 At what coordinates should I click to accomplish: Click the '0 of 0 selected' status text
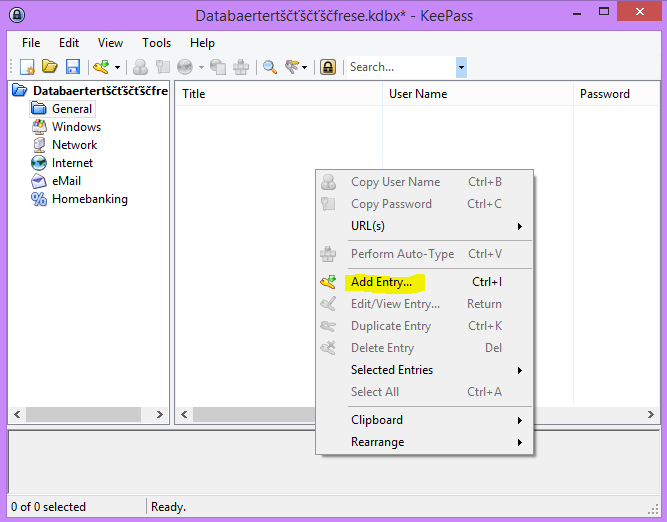point(48,507)
